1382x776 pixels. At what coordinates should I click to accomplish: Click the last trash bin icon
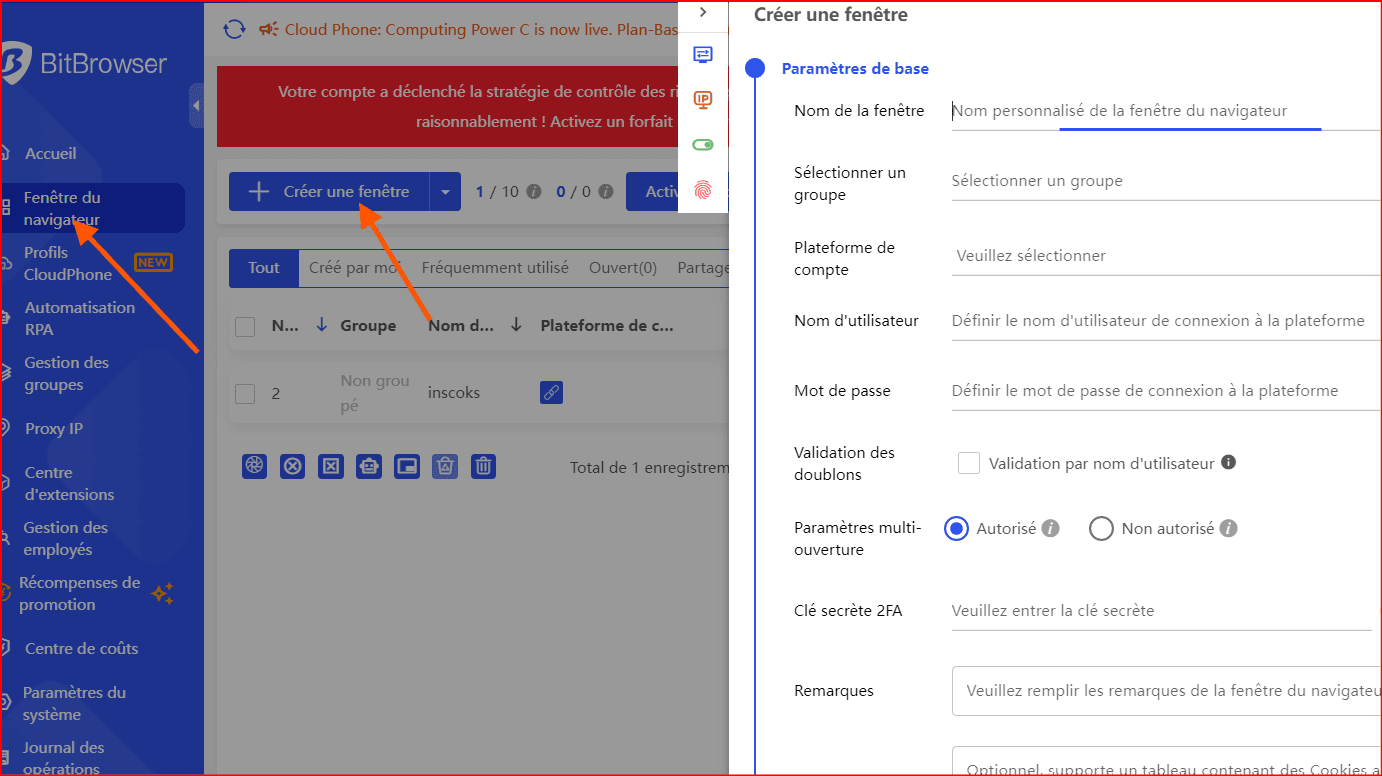(x=483, y=466)
